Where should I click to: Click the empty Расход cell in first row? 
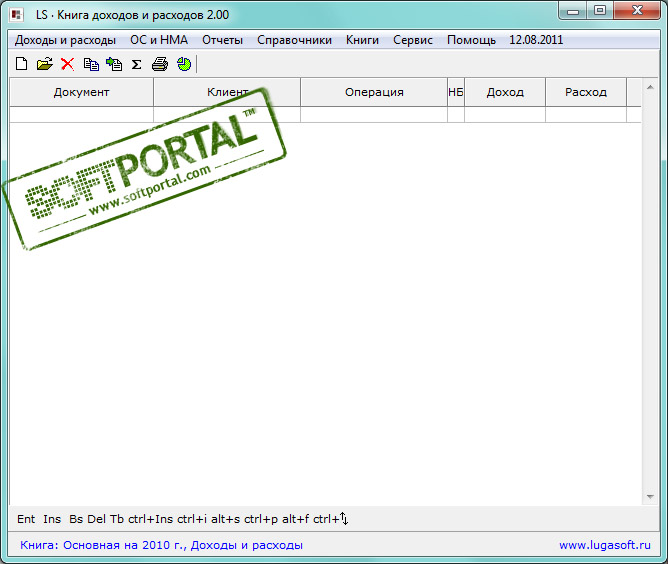tap(586, 115)
